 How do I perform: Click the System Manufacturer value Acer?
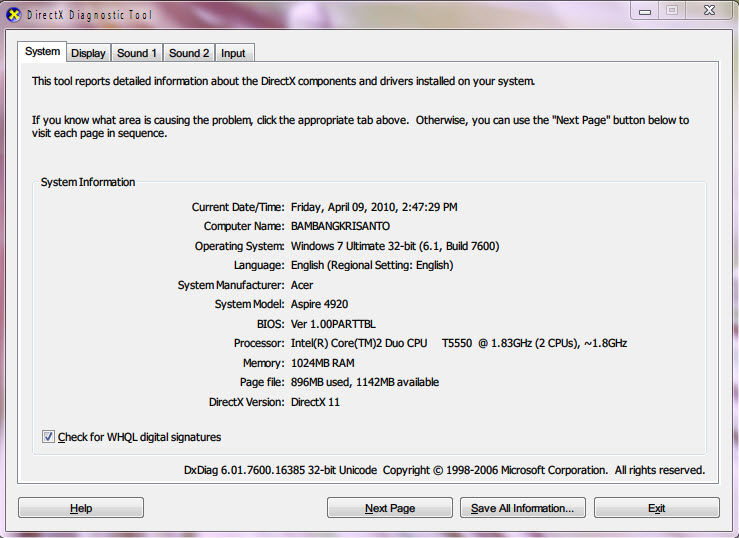pyautogui.click(x=302, y=285)
